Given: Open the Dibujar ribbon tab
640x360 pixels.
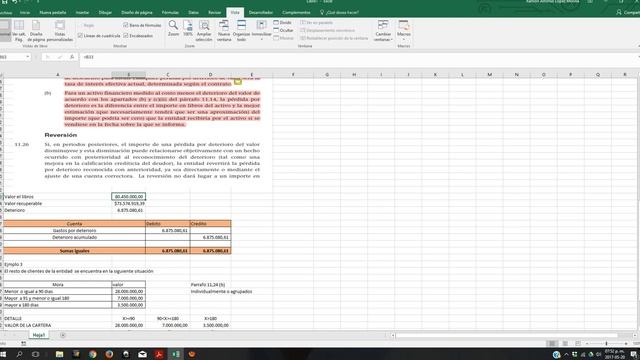Looking at the screenshot, I should coord(105,13).
